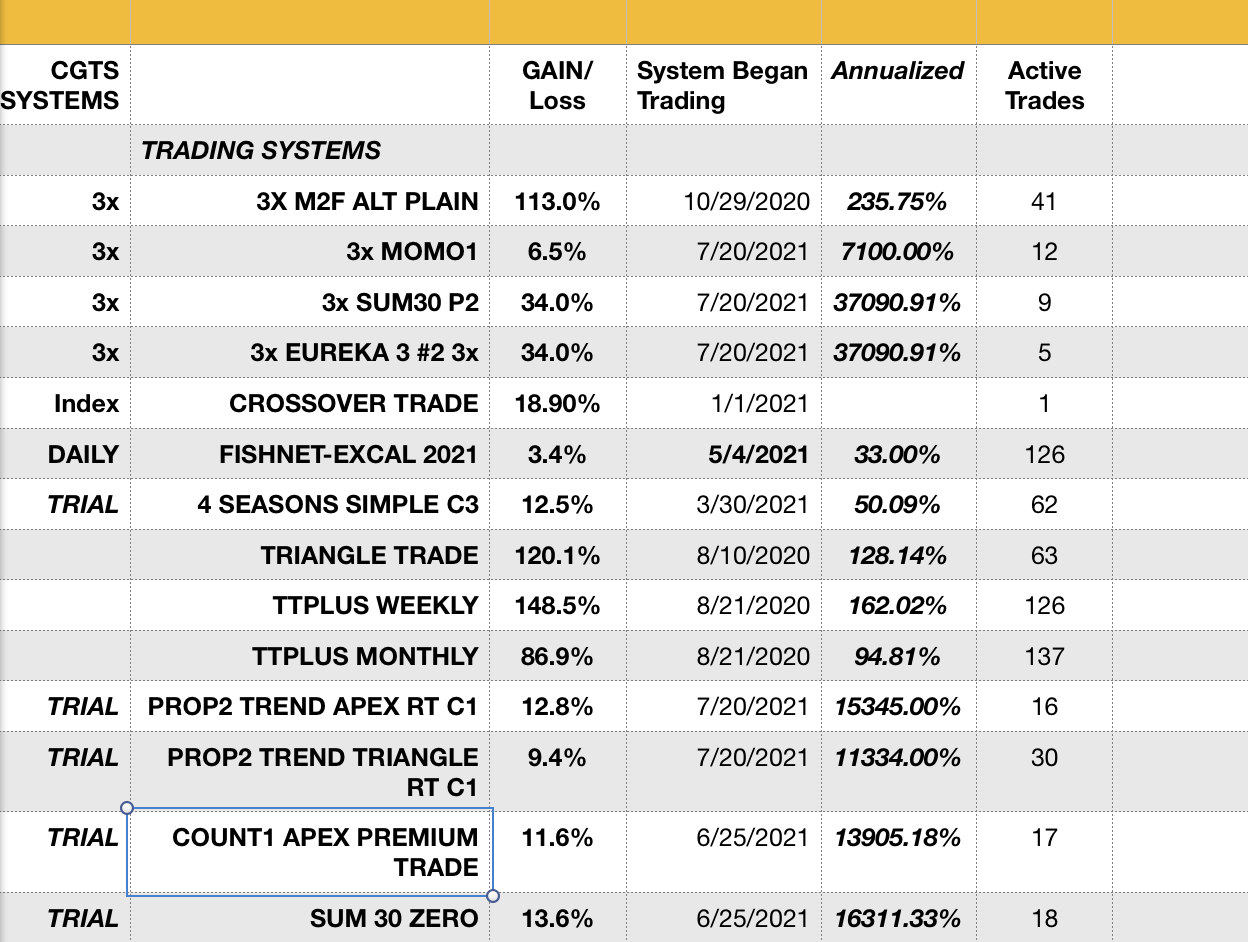Screen dimensions: 1248x942
Task: Select the System Began Trading header cell
Action: [722, 86]
